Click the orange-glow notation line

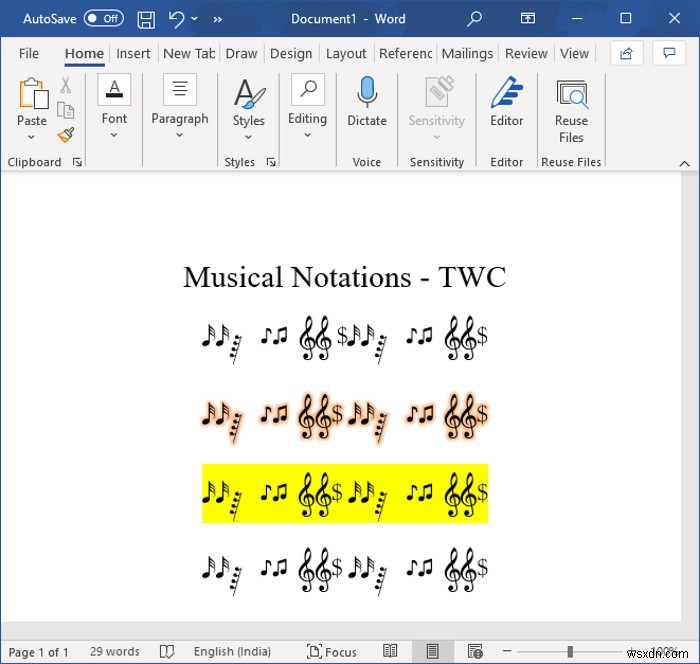coord(345,418)
